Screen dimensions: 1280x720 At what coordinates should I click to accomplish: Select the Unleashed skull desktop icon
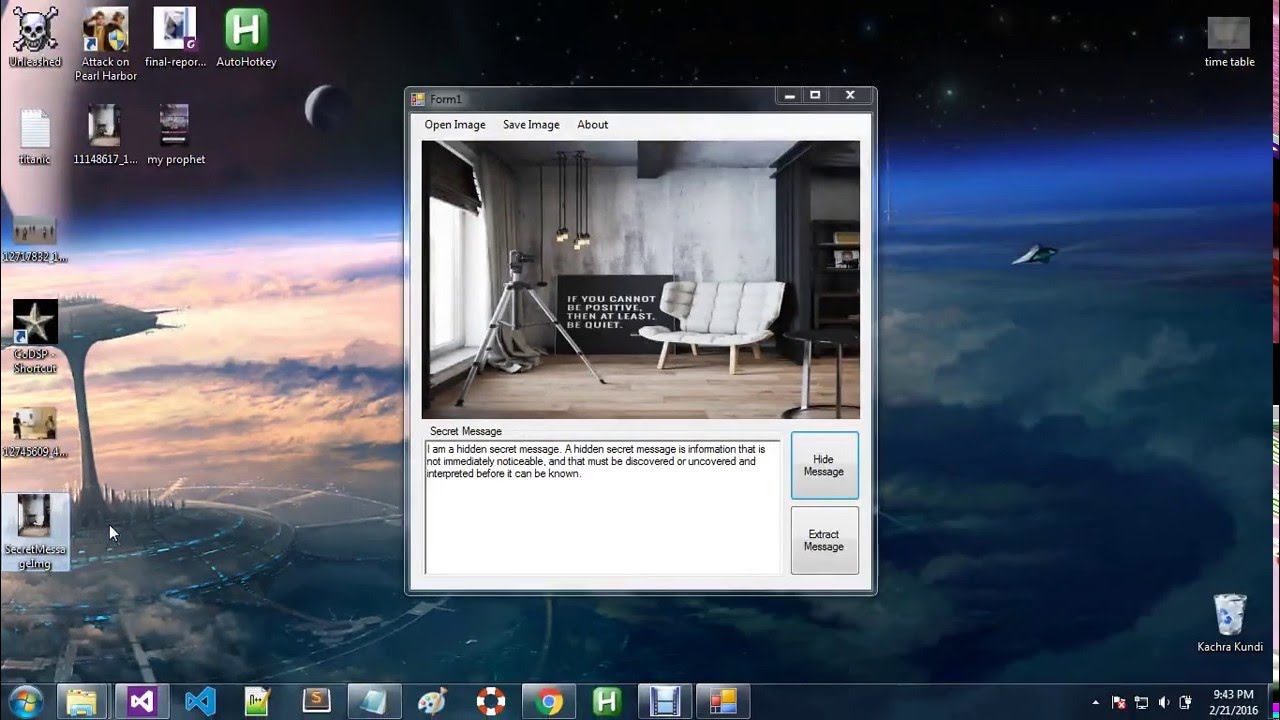point(35,38)
